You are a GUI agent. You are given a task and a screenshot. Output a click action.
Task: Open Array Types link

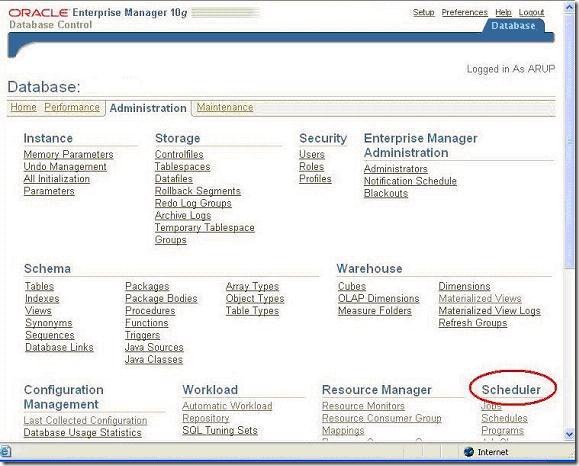[252, 286]
